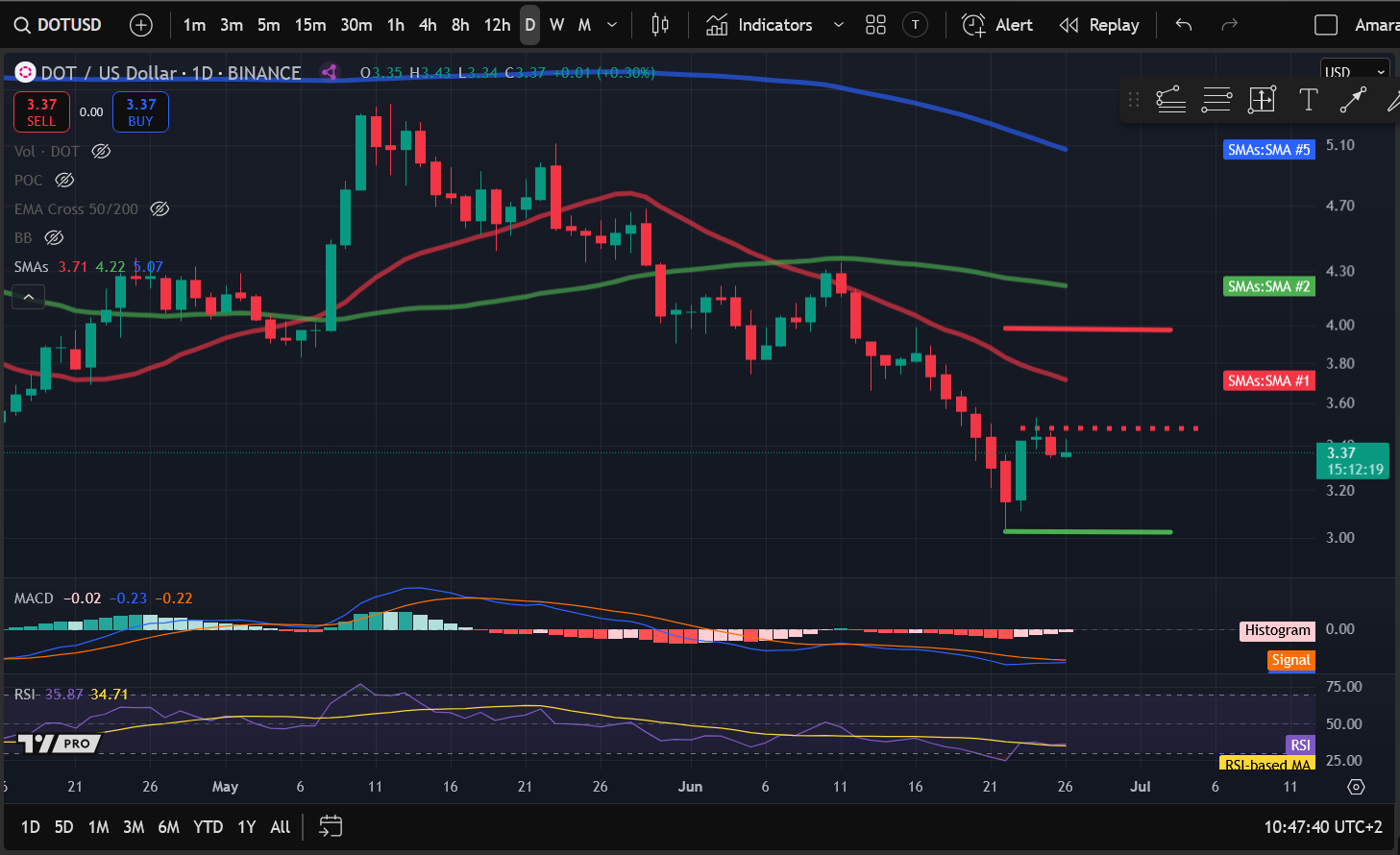Expand Indicators favorites dropdown chevron

(x=838, y=25)
